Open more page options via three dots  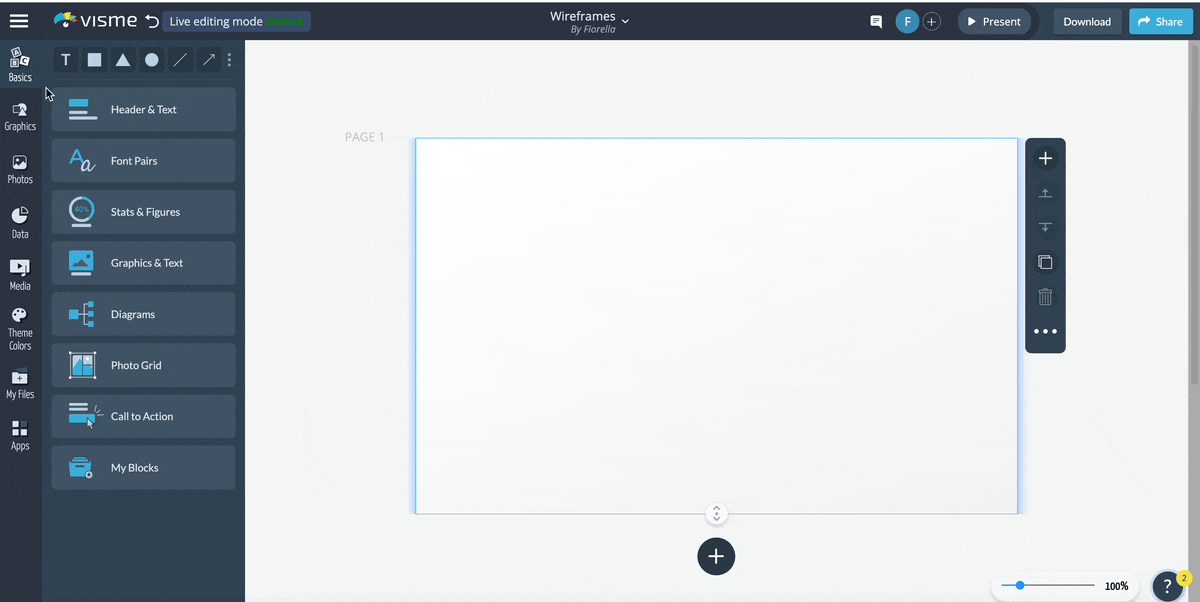(1045, 330)
